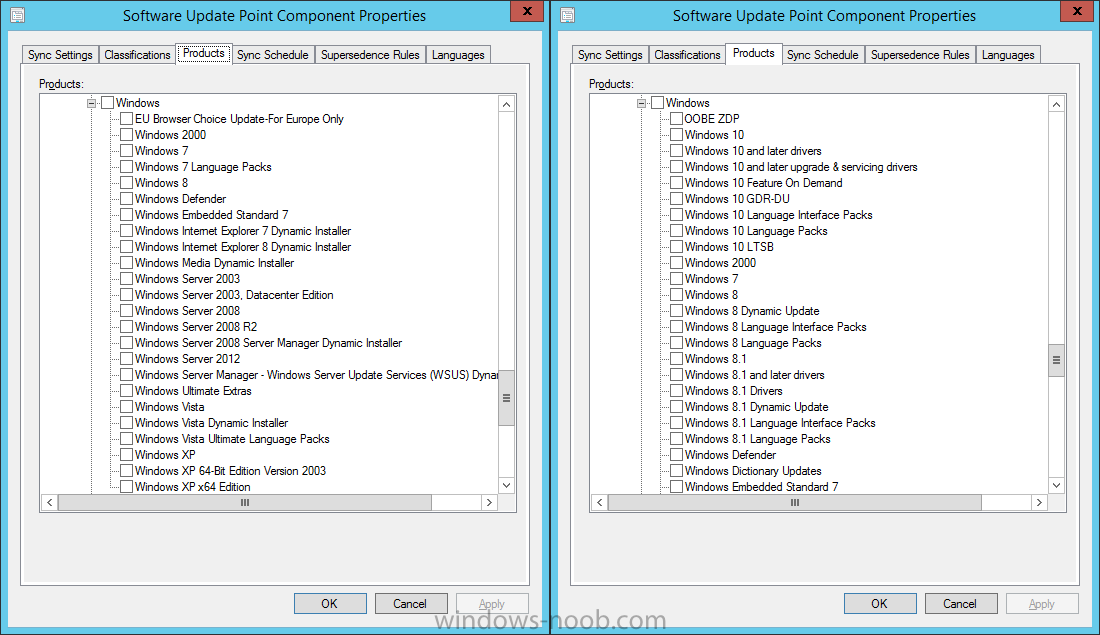Open Products tab in left window
Image resolution: width=1100 pixels, height=635 pixels.
click(x=203, y=53)
